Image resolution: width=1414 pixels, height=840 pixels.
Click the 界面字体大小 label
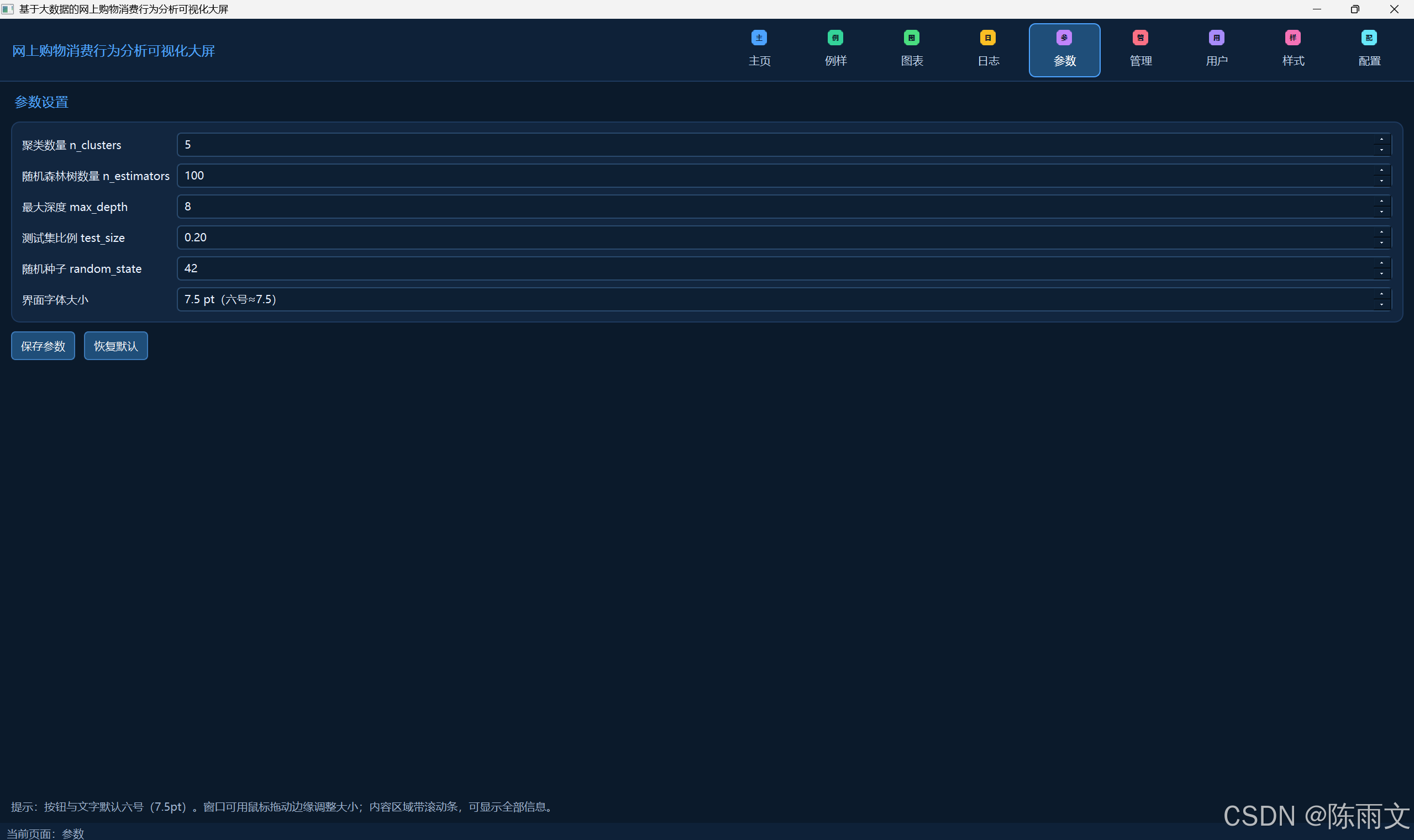(x=55, y=300)
